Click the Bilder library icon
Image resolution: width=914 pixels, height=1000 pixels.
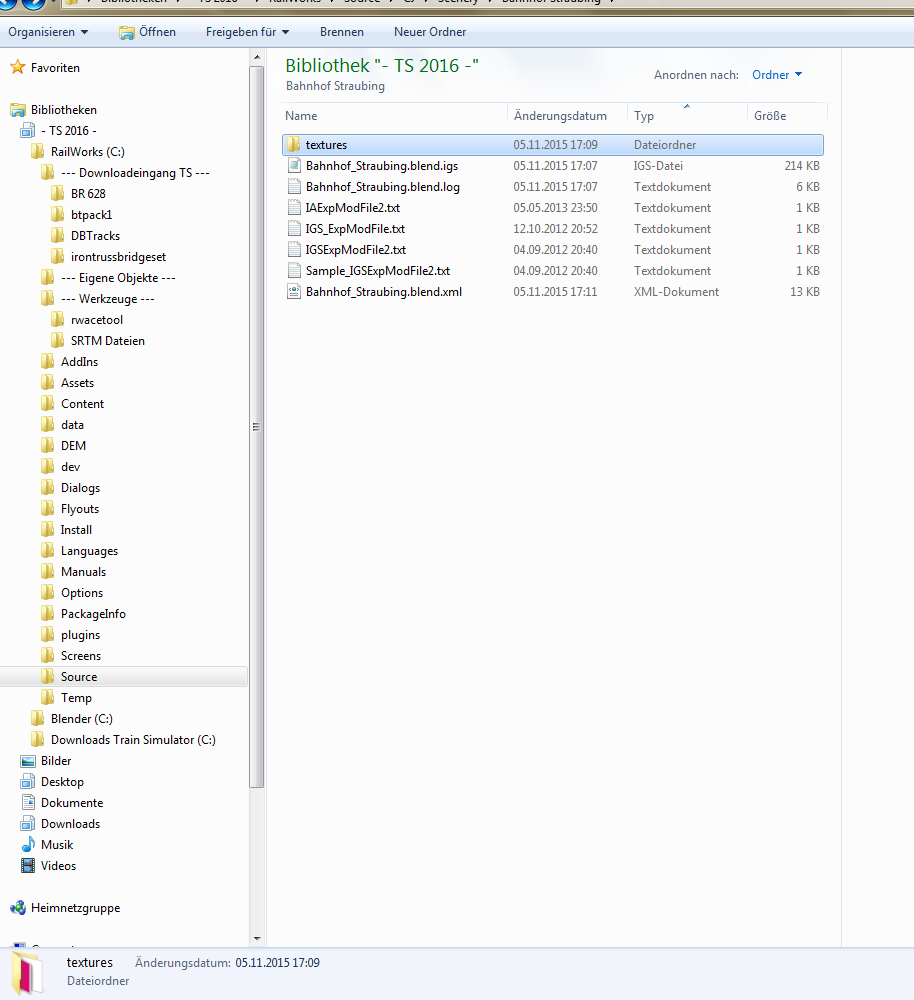27,761
